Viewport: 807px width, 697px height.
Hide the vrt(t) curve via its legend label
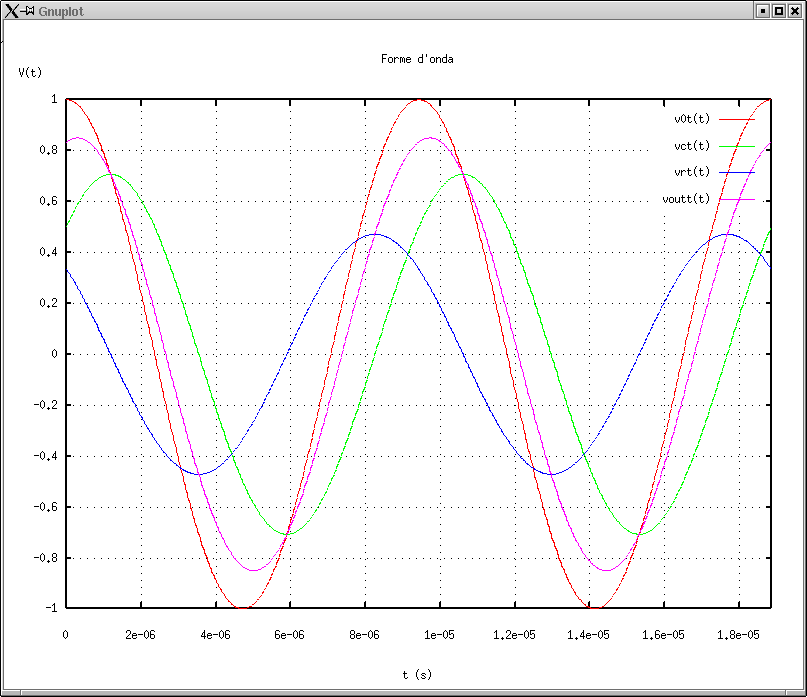click(x=691, y=172)
